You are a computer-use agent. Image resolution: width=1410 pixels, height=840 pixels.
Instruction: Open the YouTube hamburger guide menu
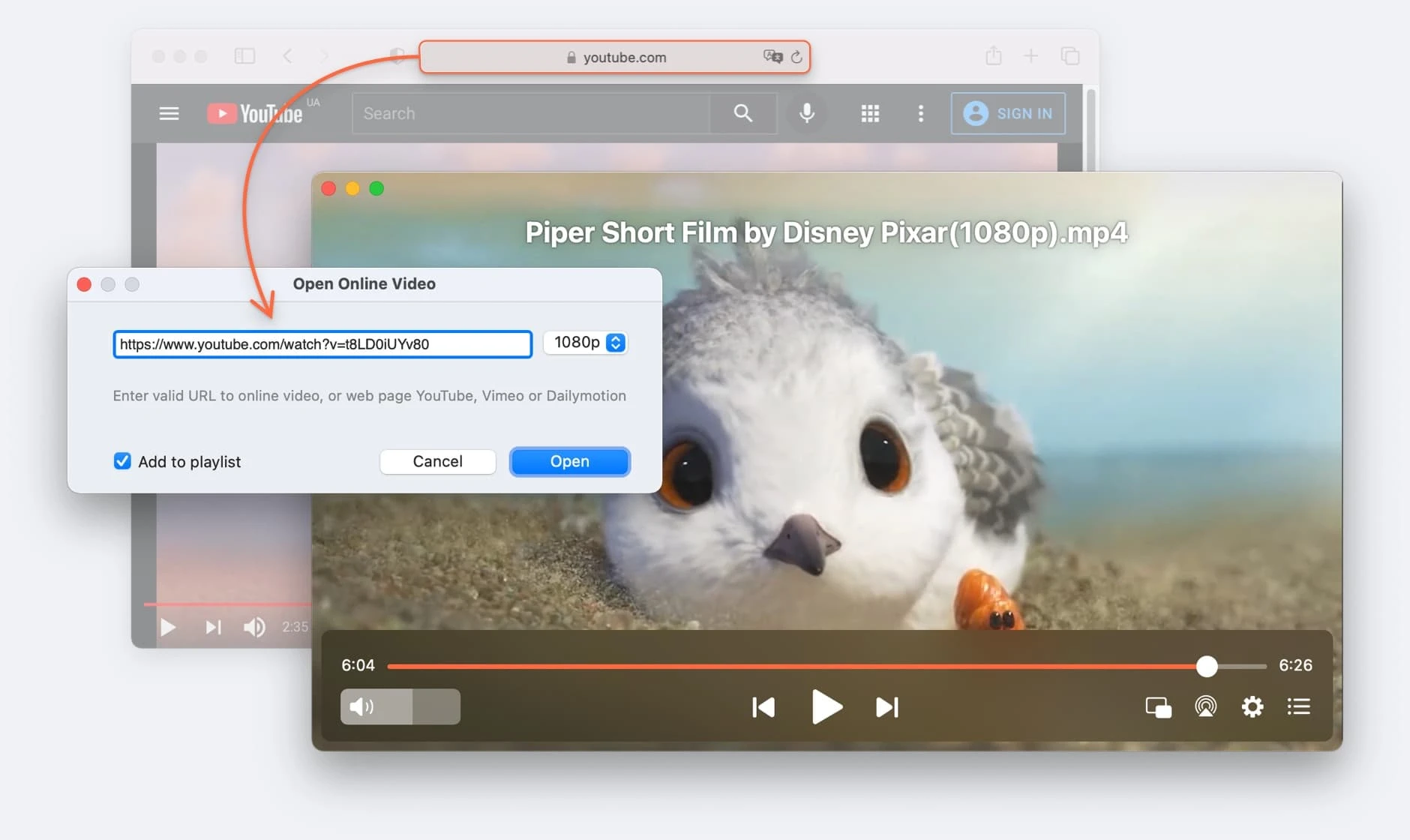tap(169, 113)
